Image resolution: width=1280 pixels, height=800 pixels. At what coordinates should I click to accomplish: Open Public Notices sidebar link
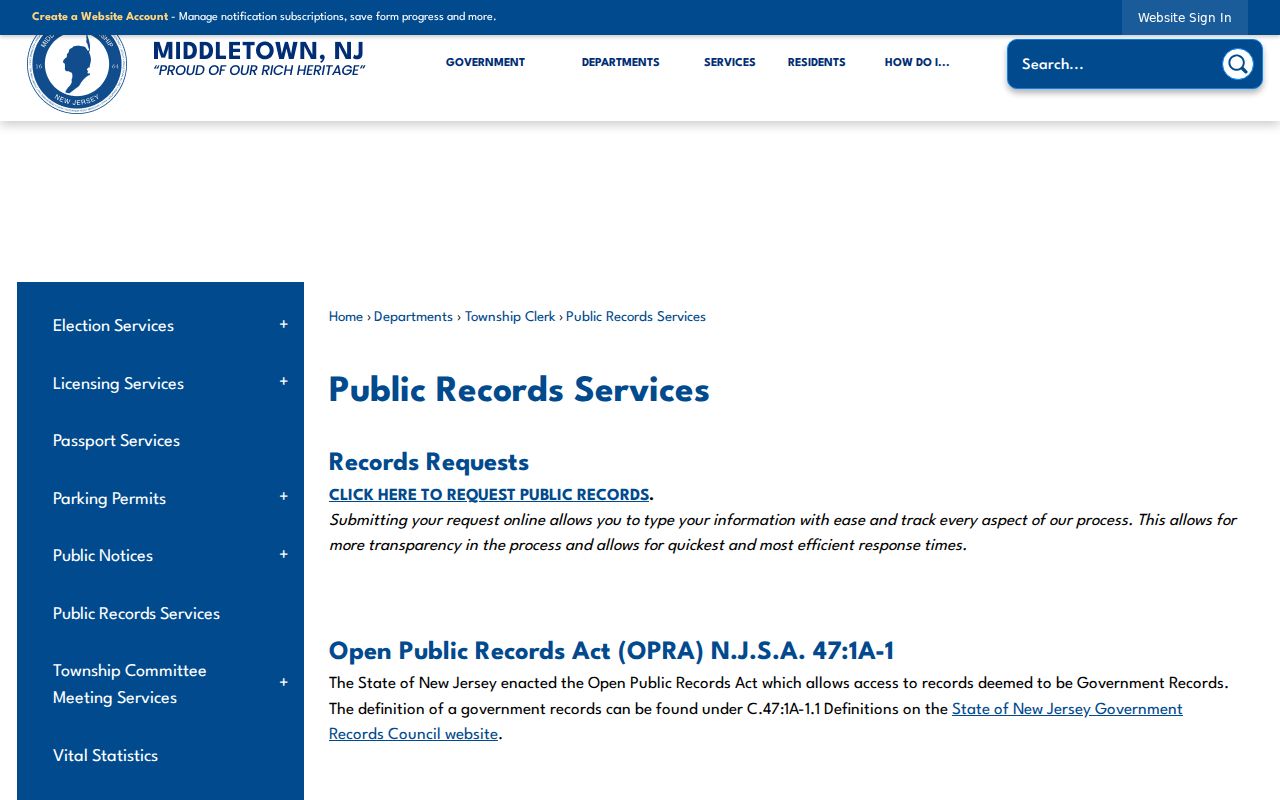click(x=103, y=556)
